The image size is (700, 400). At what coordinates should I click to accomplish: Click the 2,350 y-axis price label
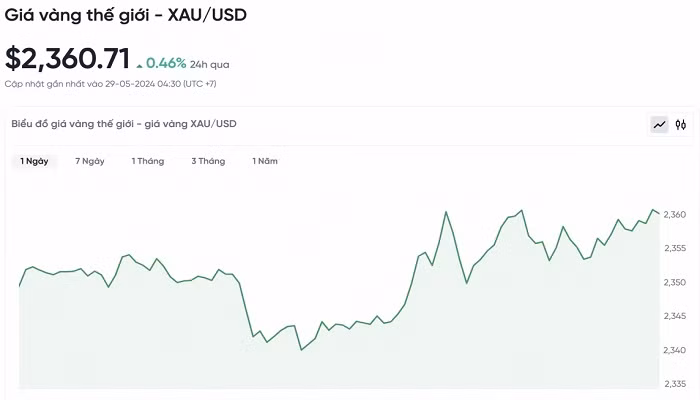click(x=674, y=283)
